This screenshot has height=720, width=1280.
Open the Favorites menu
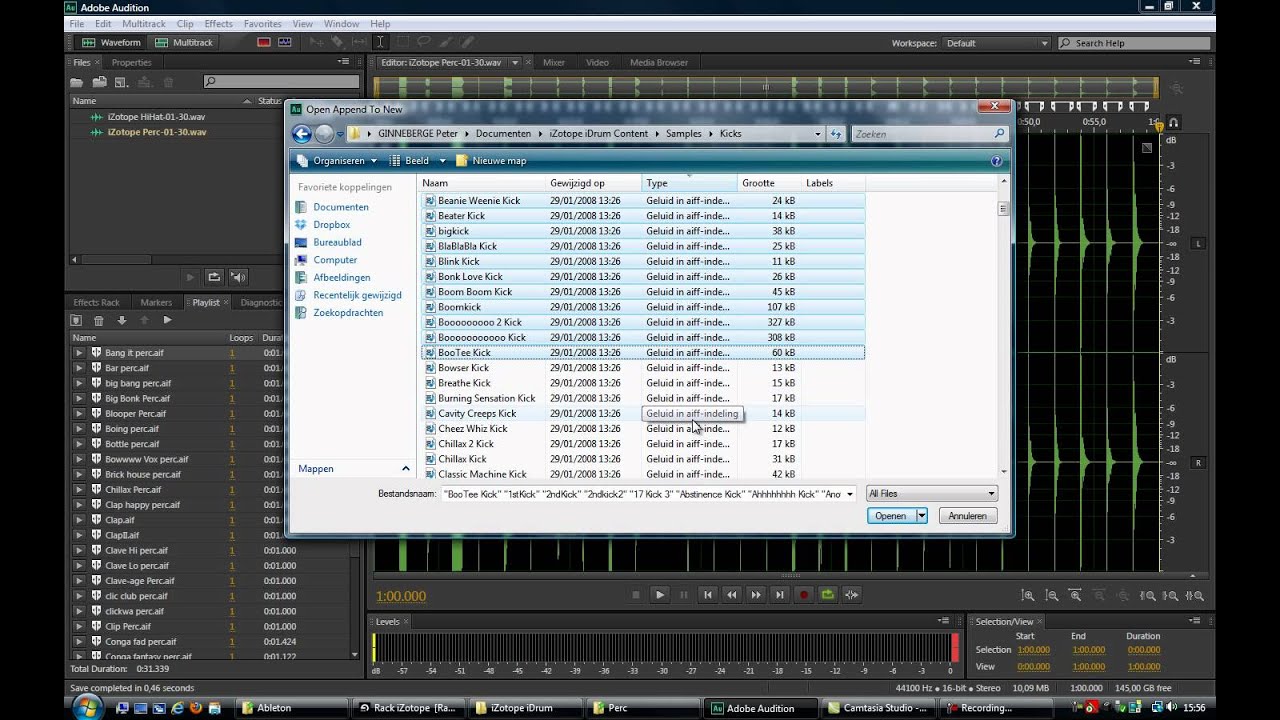tap(263, 24)
